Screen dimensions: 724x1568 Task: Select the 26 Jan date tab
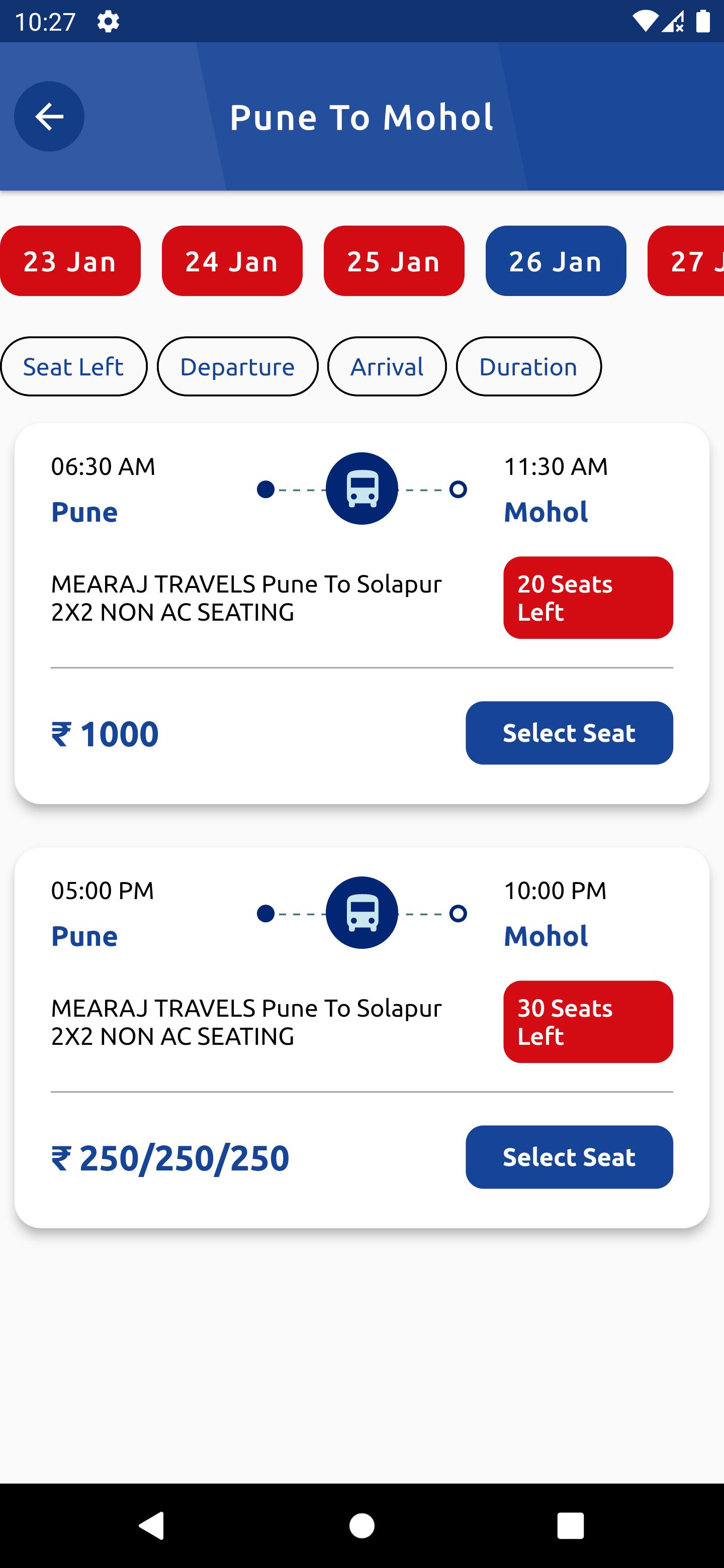(556, 261)
